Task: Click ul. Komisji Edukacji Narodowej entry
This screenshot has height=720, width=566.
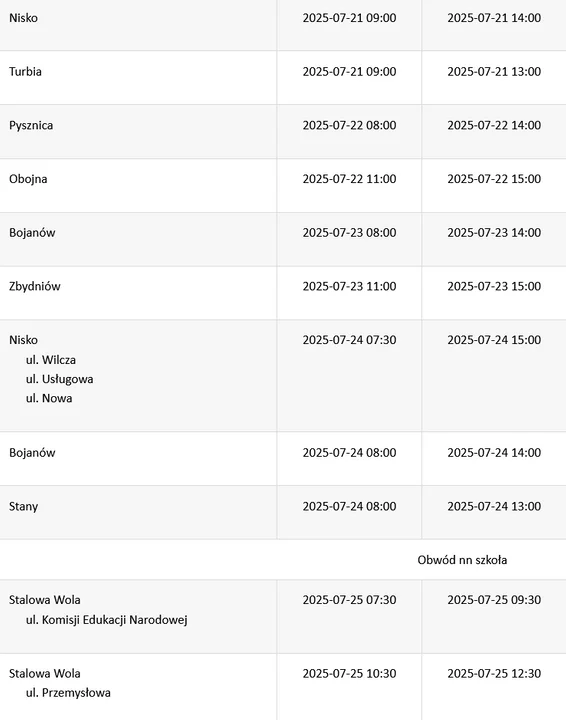Action: point(106,620)
